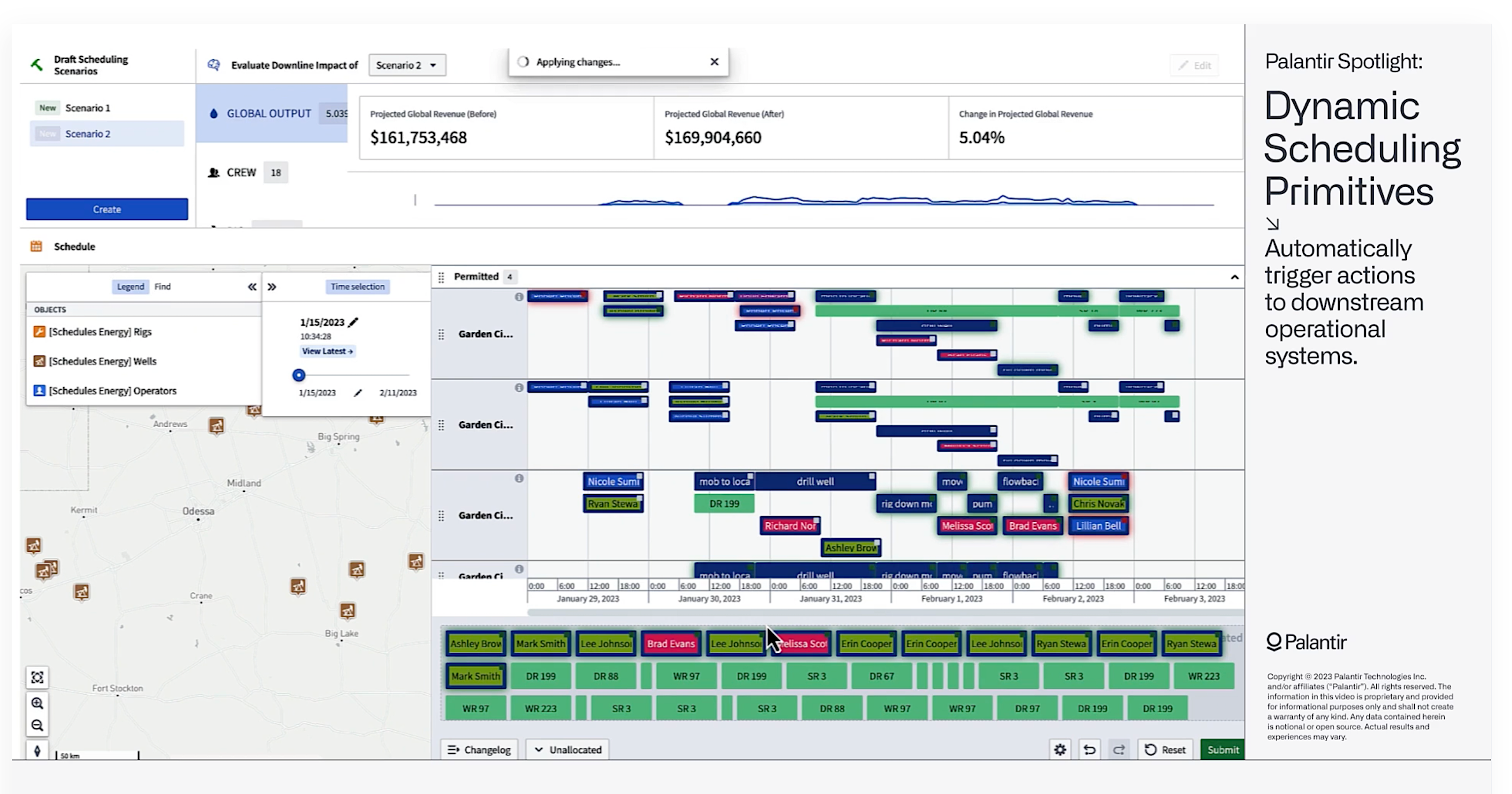Open the Scenario 2 dropdown
Viewport: 1512px width, 794px height.
407,65
